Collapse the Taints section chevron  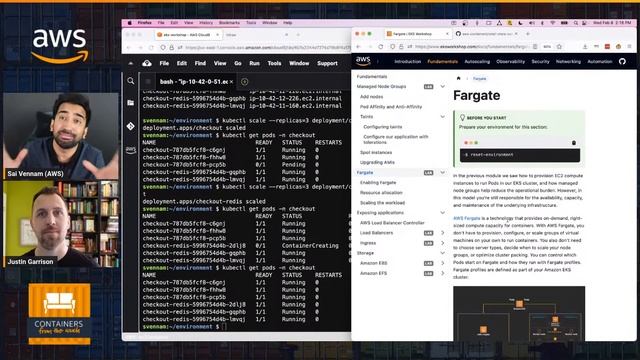pos(442,117)
